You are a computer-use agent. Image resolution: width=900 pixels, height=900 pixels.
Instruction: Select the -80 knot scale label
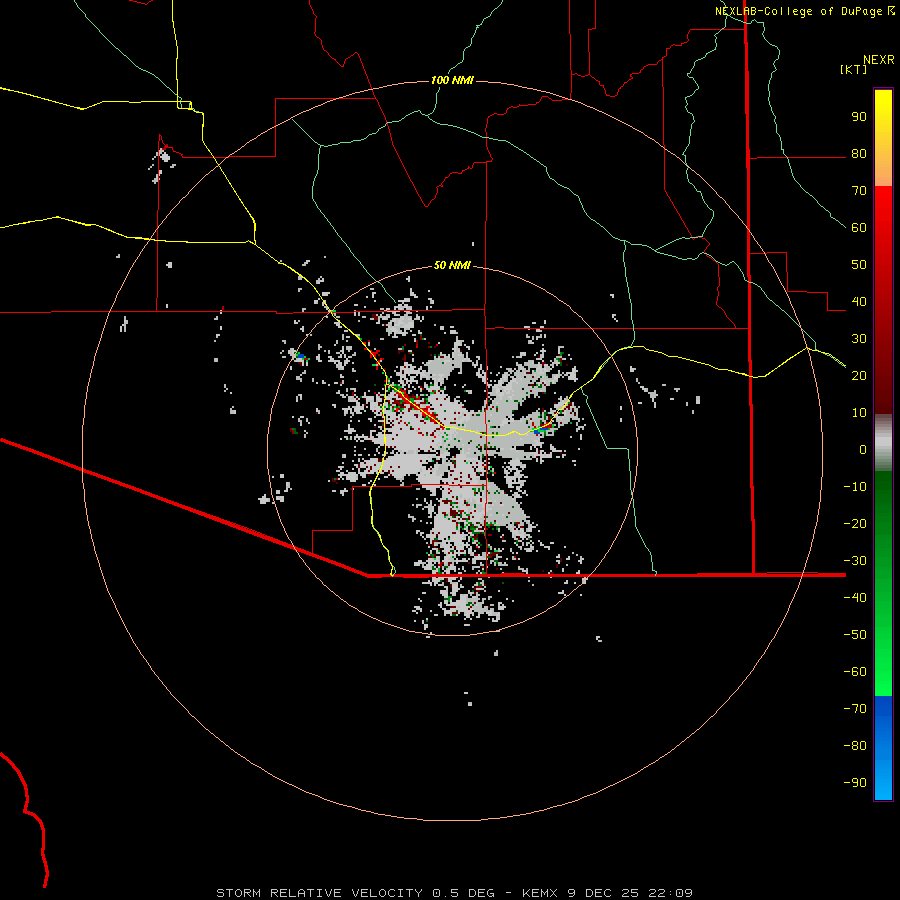click(x=855, y=746)
